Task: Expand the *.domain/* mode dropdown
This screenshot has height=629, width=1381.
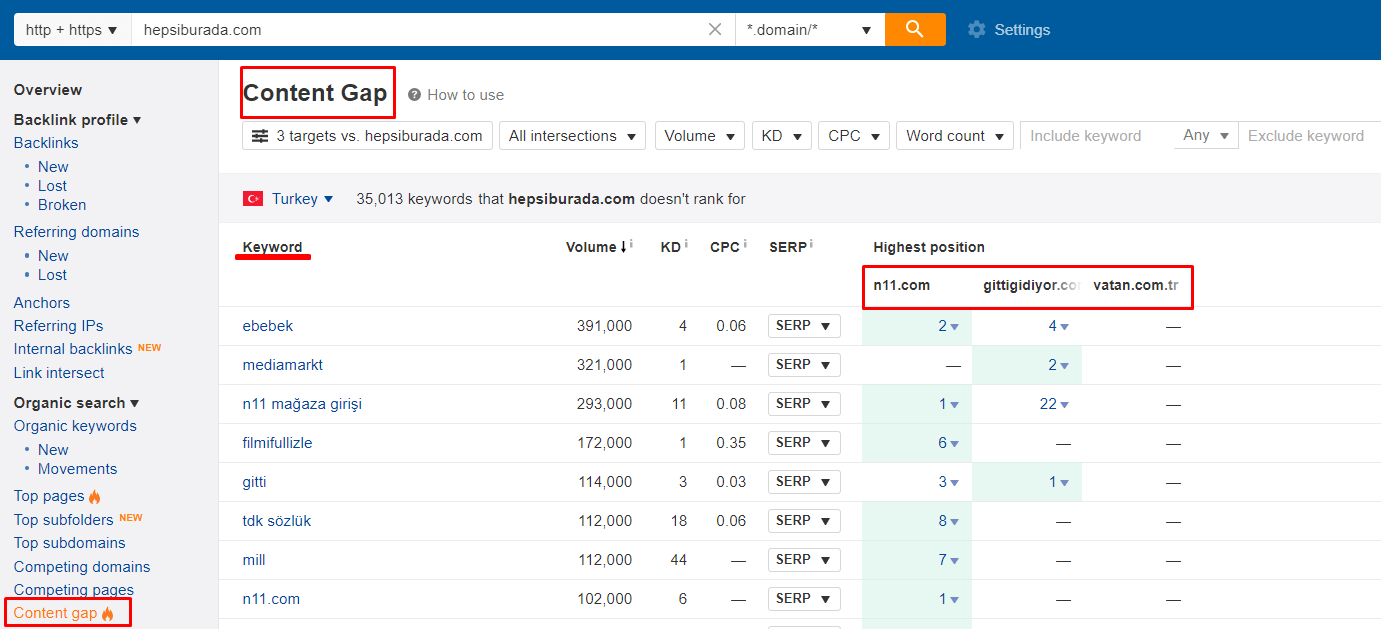Action: 809,30
